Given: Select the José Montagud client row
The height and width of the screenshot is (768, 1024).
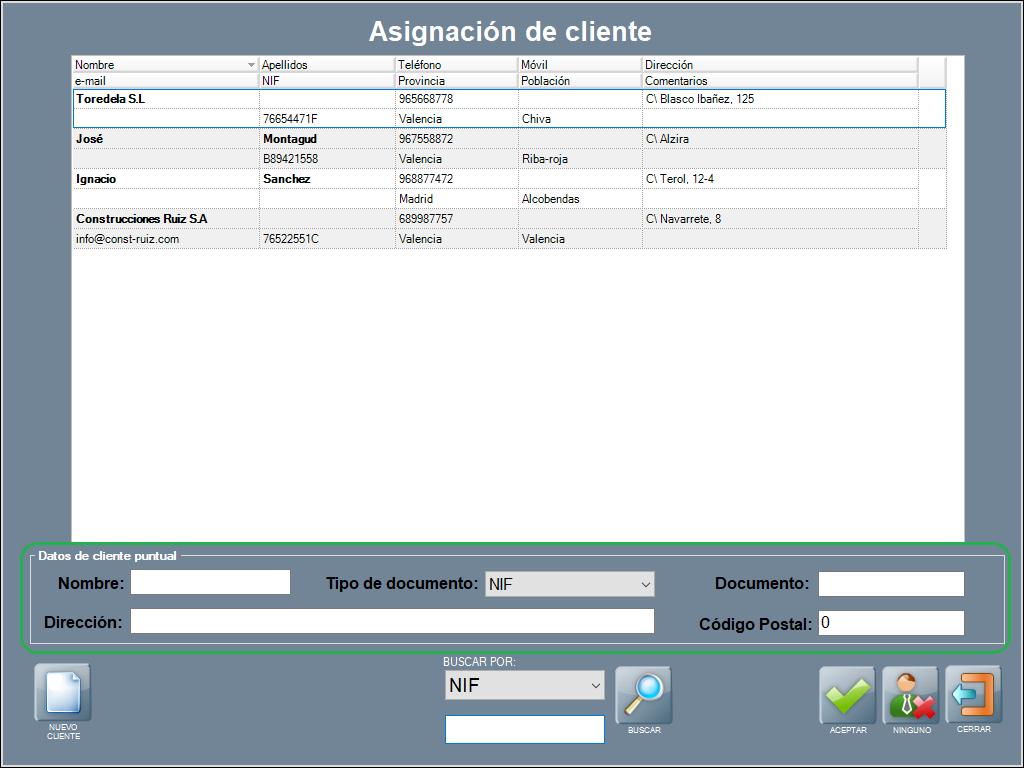Looking at the screenshot, I should tap(166, 139).
